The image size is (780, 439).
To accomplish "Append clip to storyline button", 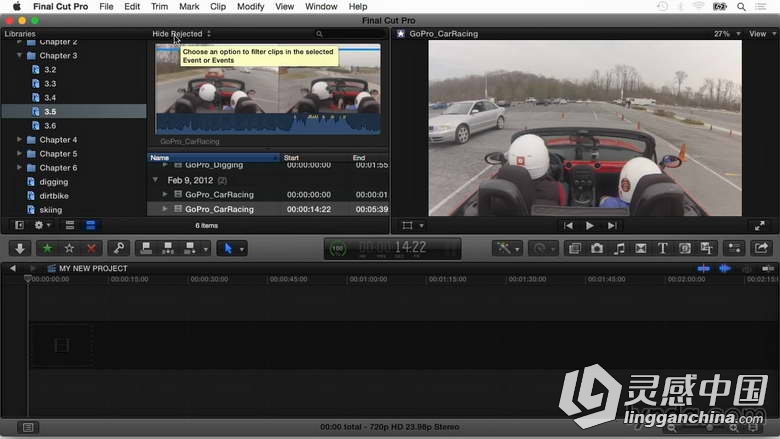I will (190, 248).
